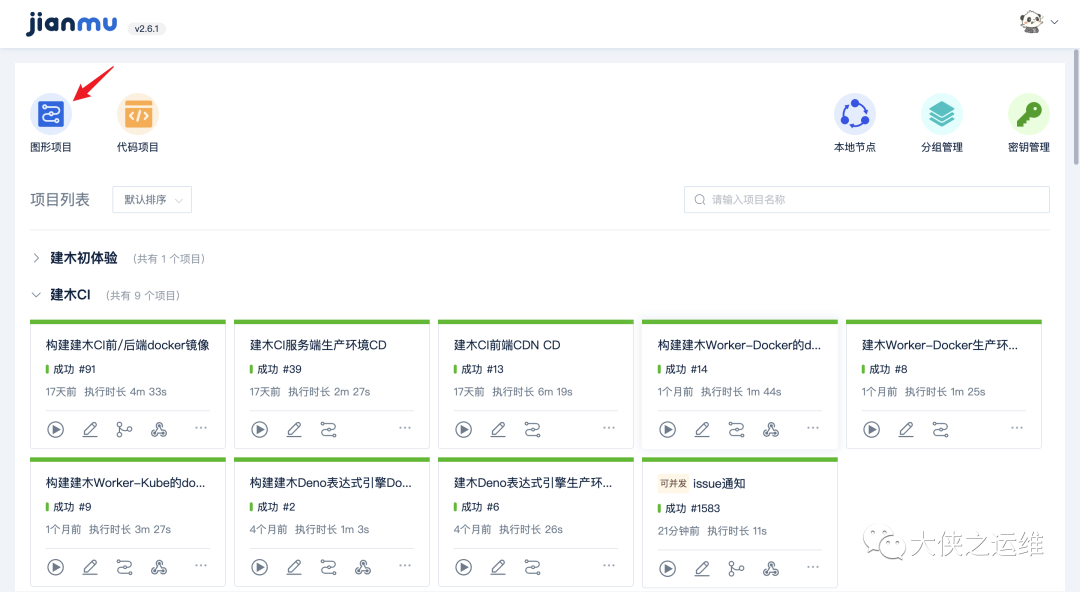Open webhook icon on 构建建木Deno表达式引擎Do...

click(363, 567)
